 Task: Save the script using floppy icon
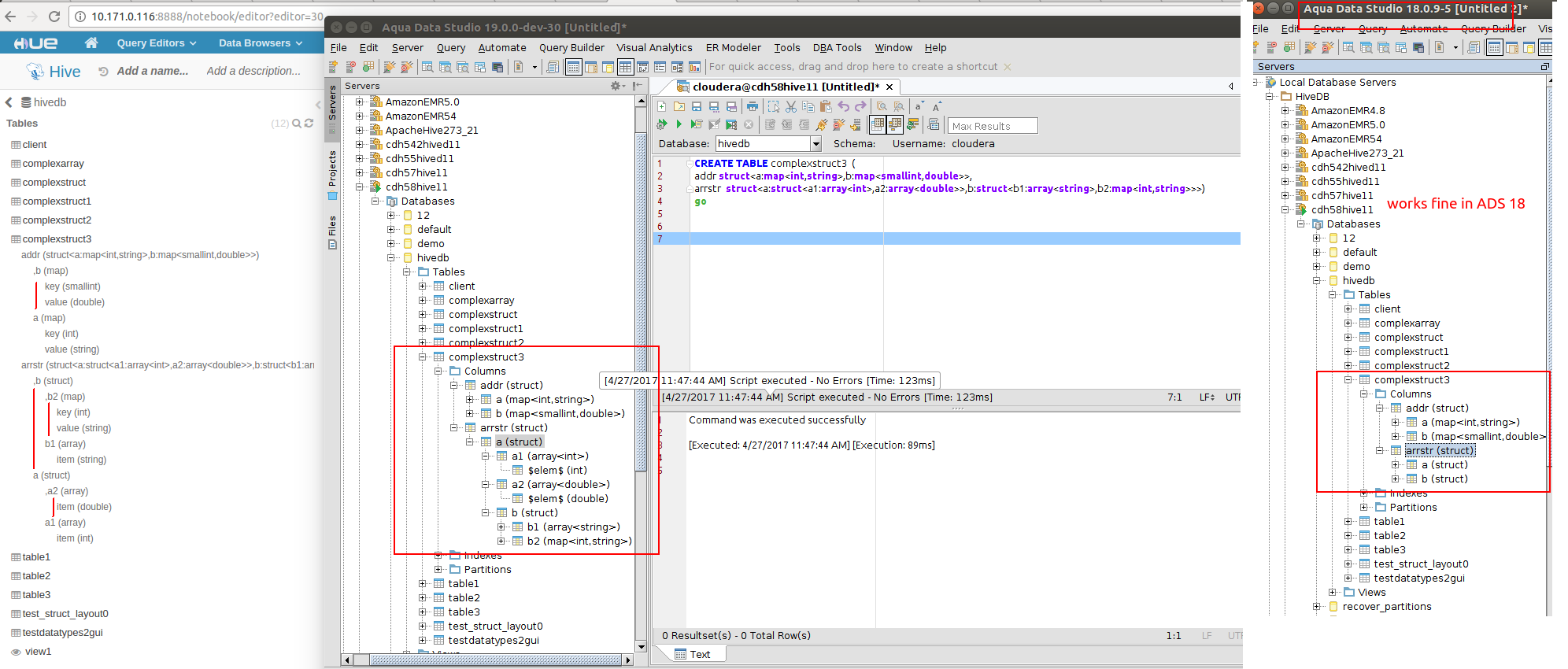click(x=697, y=106)
